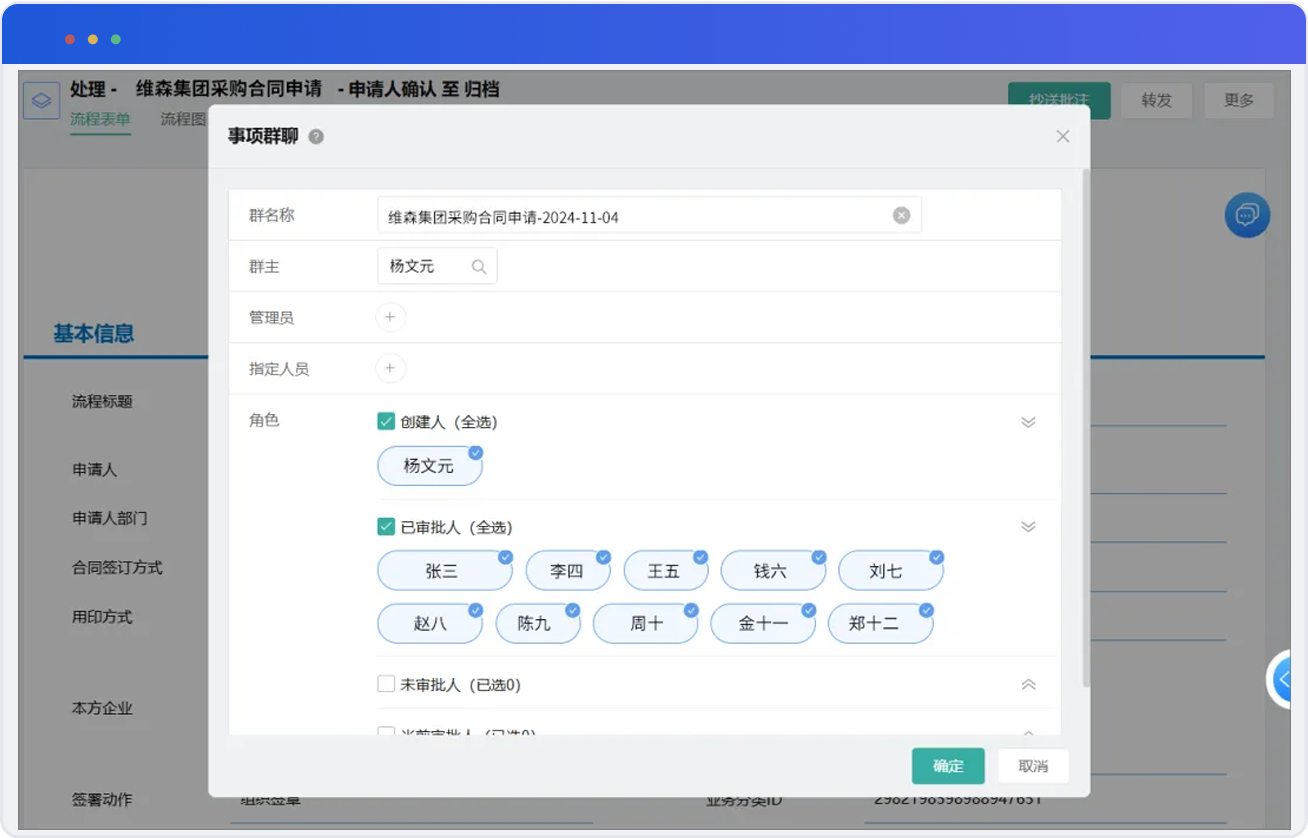This screenshot has width=1308, height=838.
Task: Click the help question mark beside 事项群聊
Action: point(316,137)
